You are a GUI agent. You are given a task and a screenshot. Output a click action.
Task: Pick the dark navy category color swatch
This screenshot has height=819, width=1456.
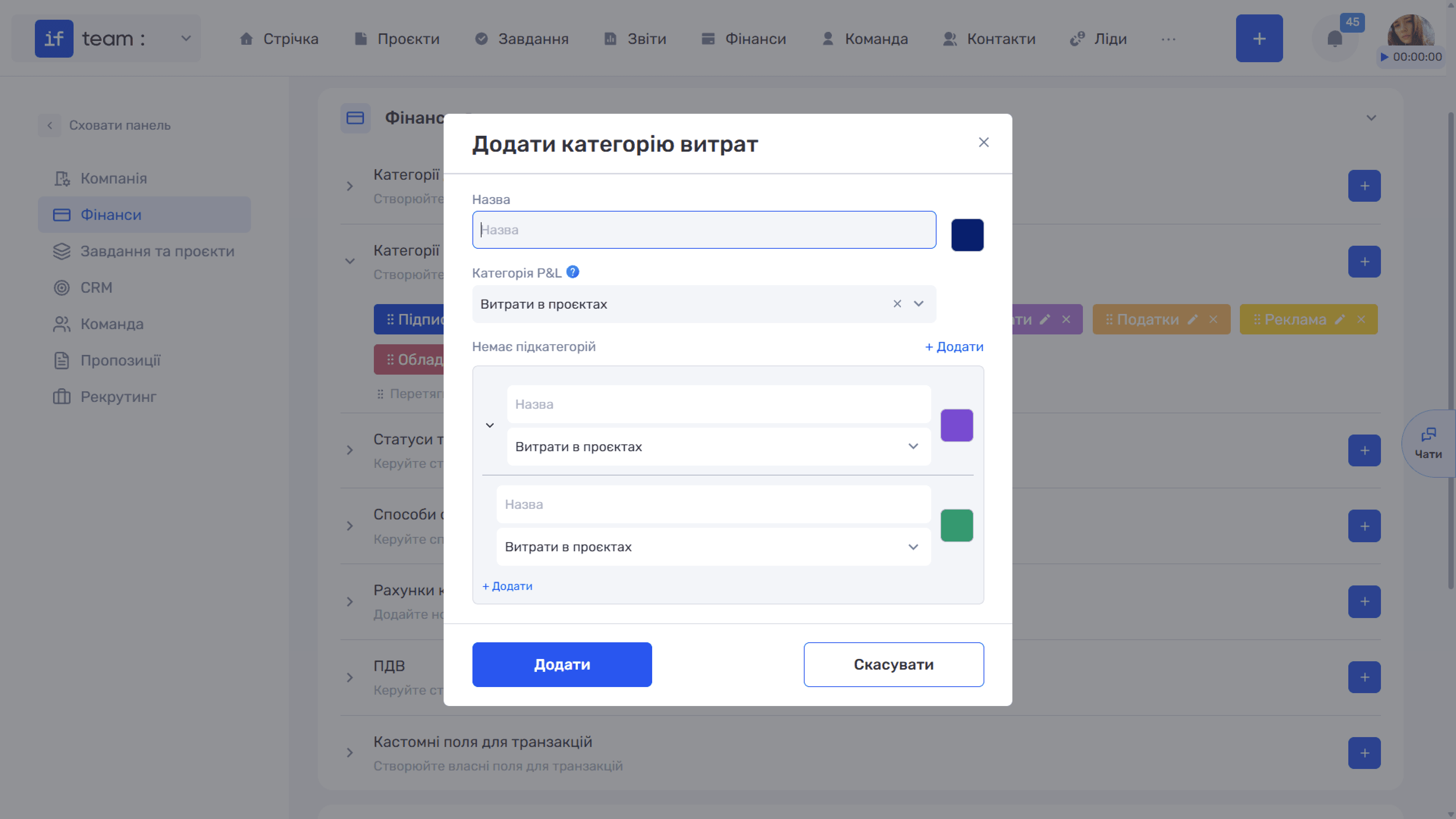[967, 235]
